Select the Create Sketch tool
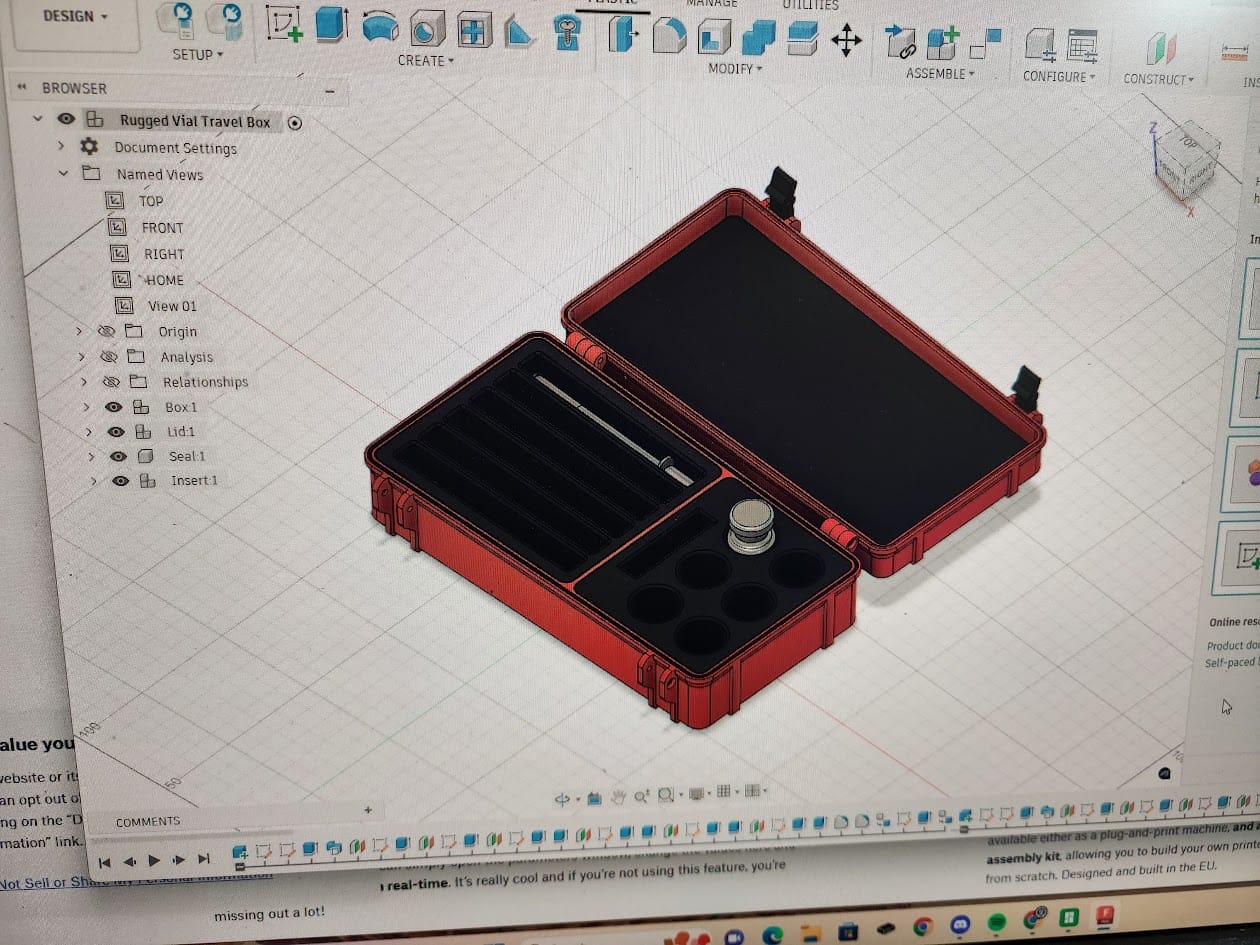 (284, 24)
